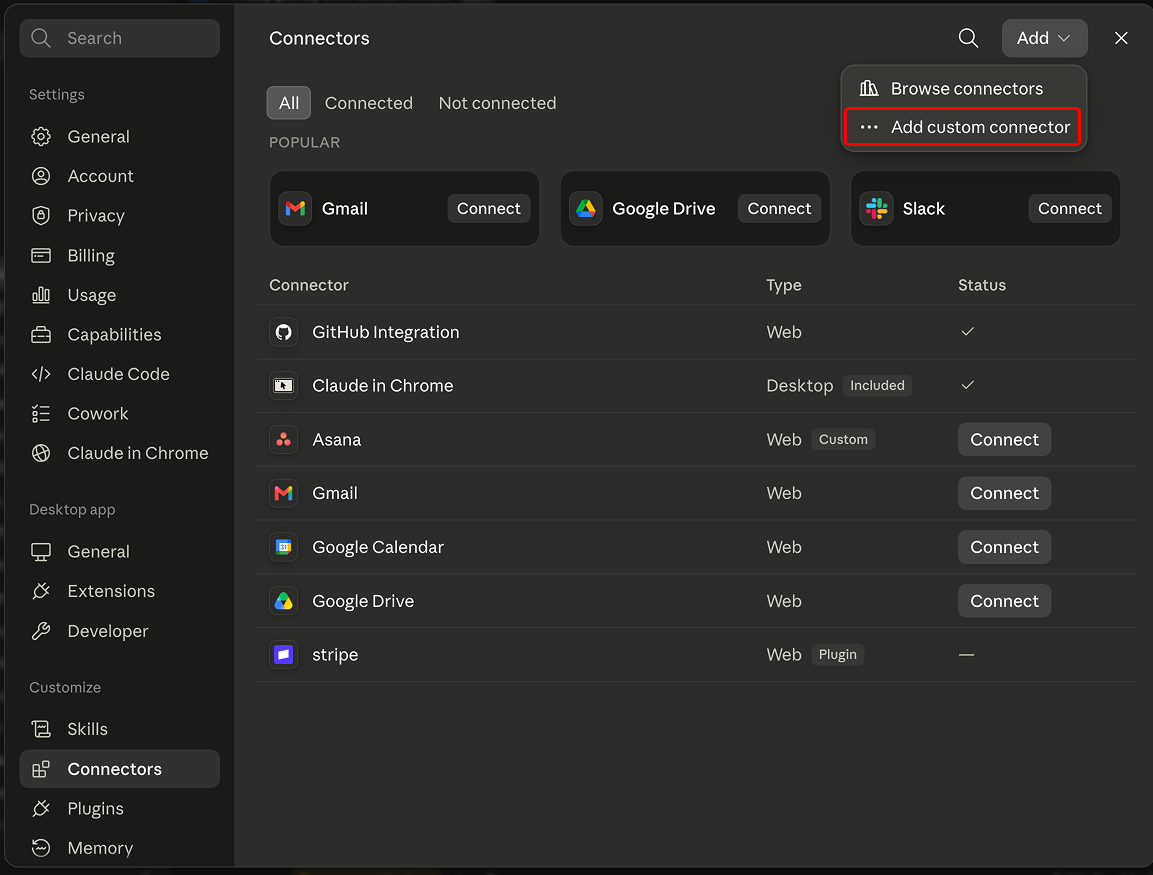Switch to the All filter tab
Screen dimensions: 1153x875
(x=289, y=103)
